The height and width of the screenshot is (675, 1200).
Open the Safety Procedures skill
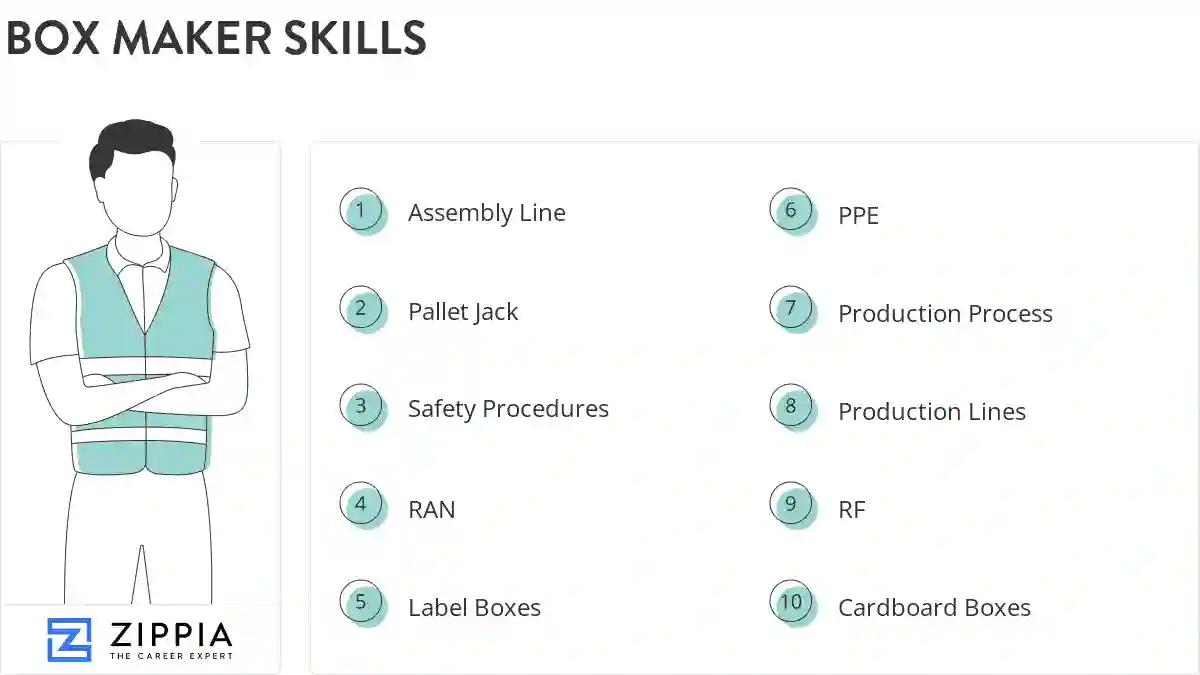[508, 409]
